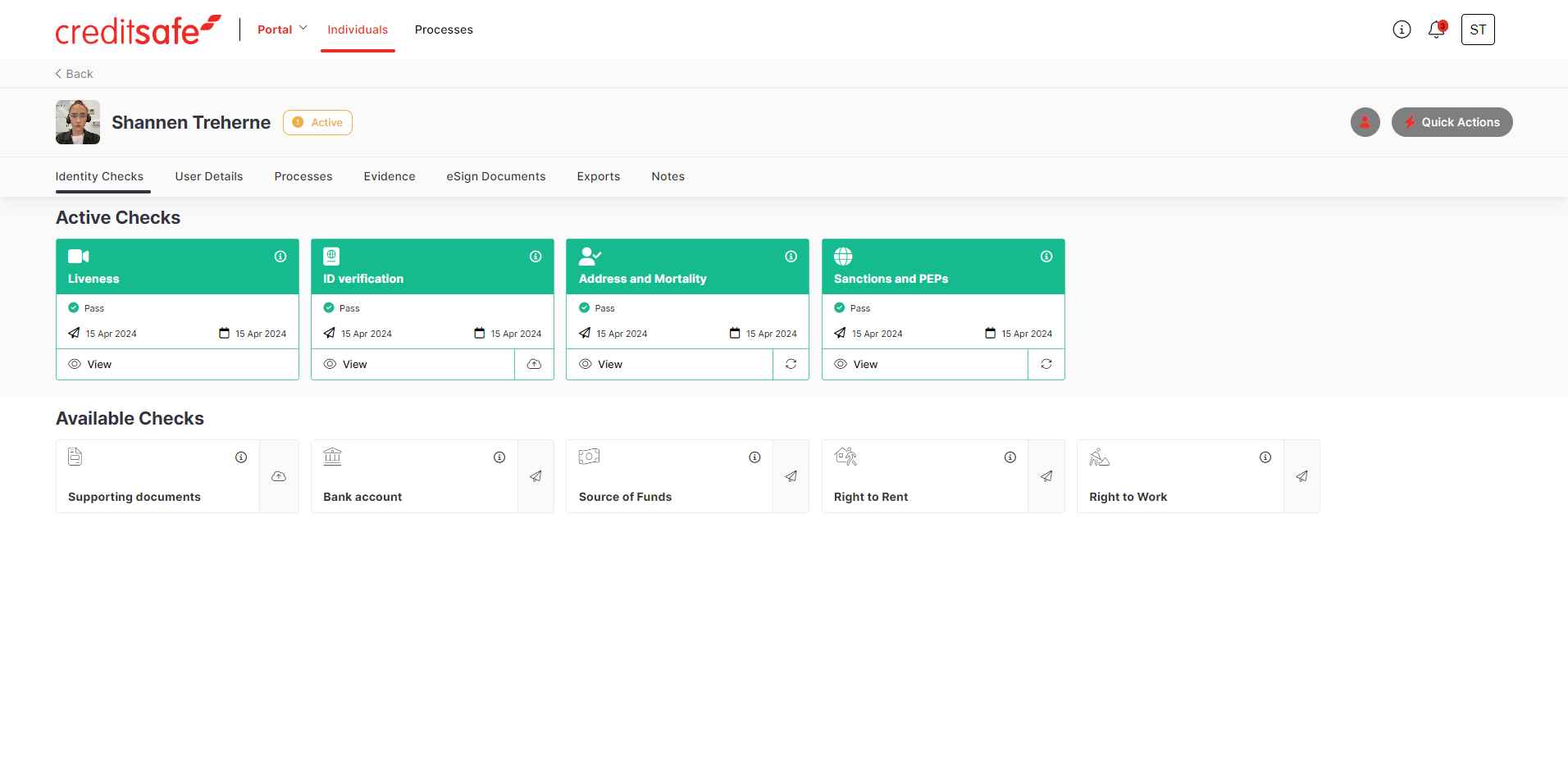Open the help info icon in header
Viewport: 1568px width, 764px height.
(x=1402, y=30)
